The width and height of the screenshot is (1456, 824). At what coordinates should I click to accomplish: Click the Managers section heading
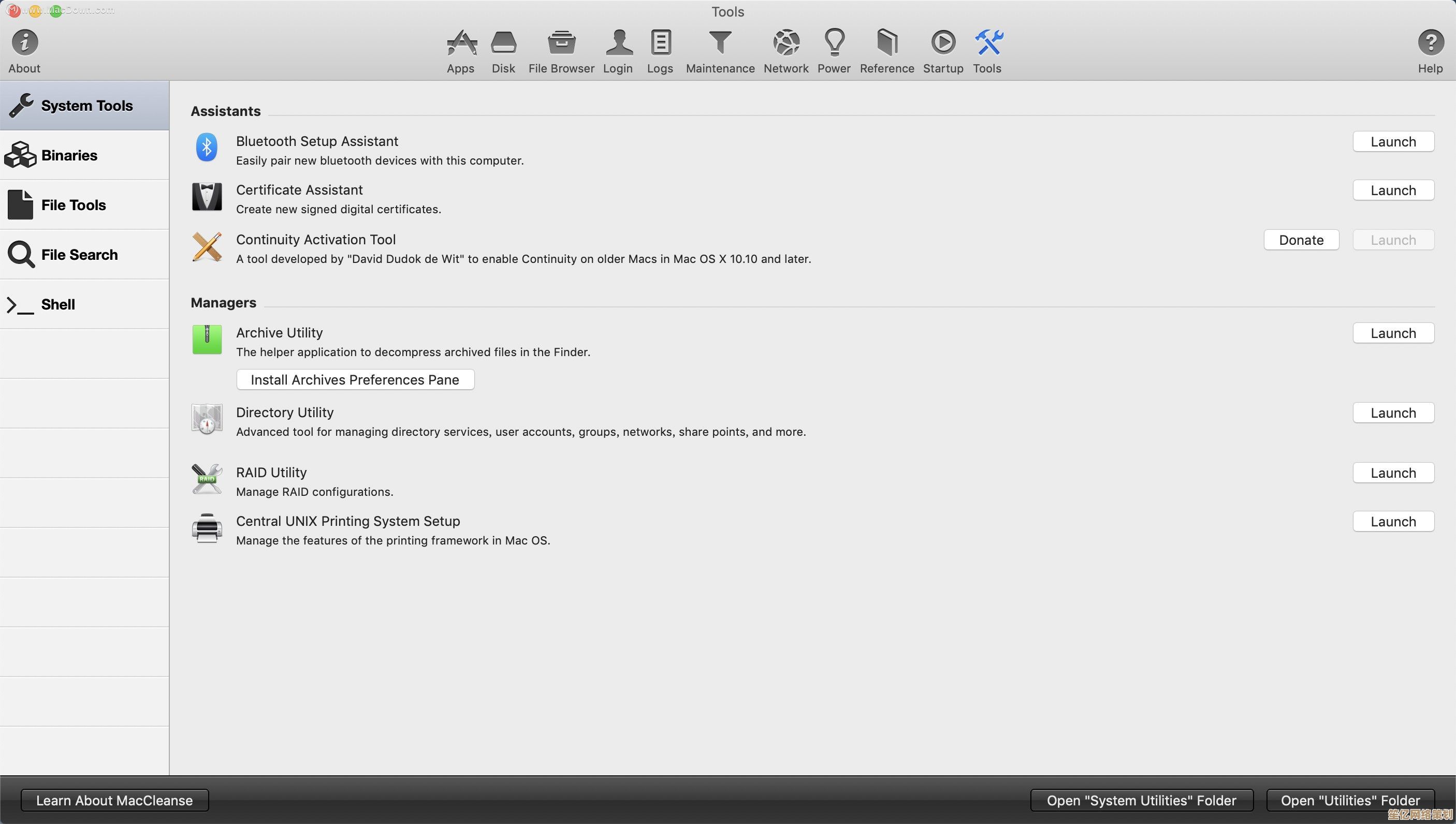[x=223, y=303]
